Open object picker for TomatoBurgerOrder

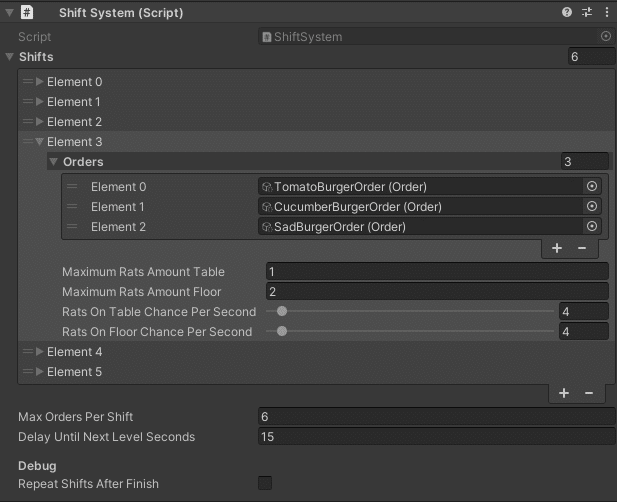click(x=592, y=186)
